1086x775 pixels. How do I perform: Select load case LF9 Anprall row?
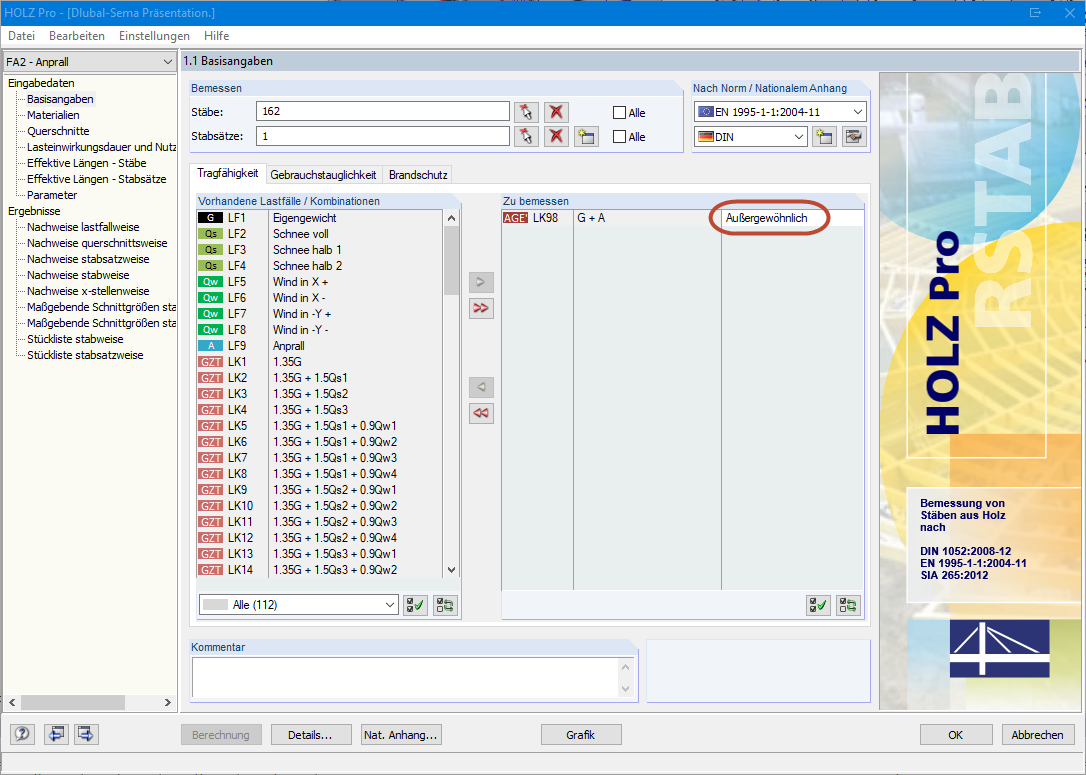(320, 346)
